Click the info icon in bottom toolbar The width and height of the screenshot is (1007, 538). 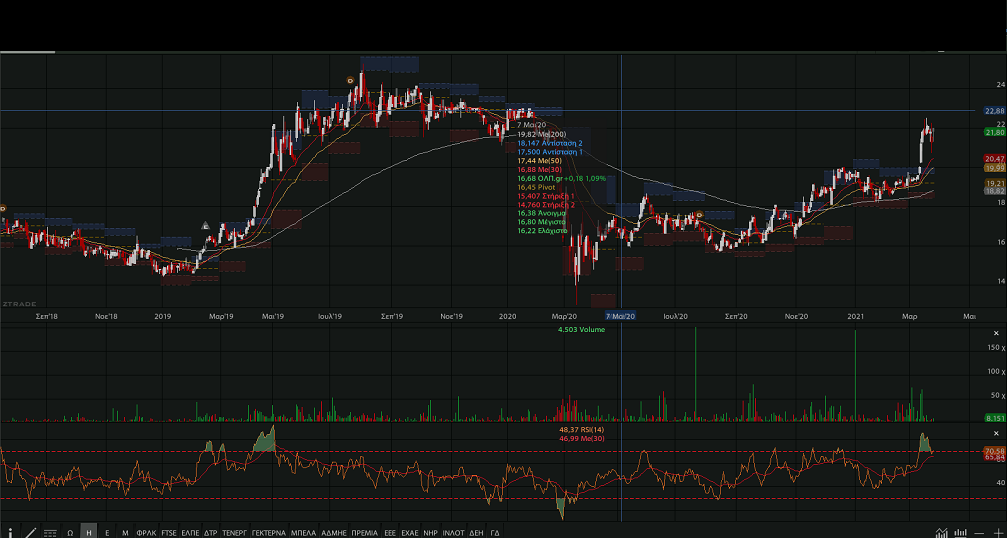[x=11, y=532]
